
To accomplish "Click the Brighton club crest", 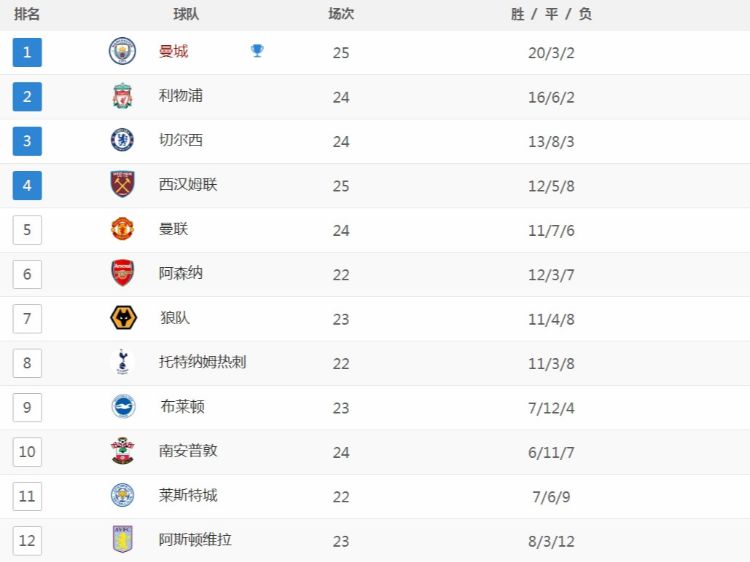I will [x=122, y=407].
